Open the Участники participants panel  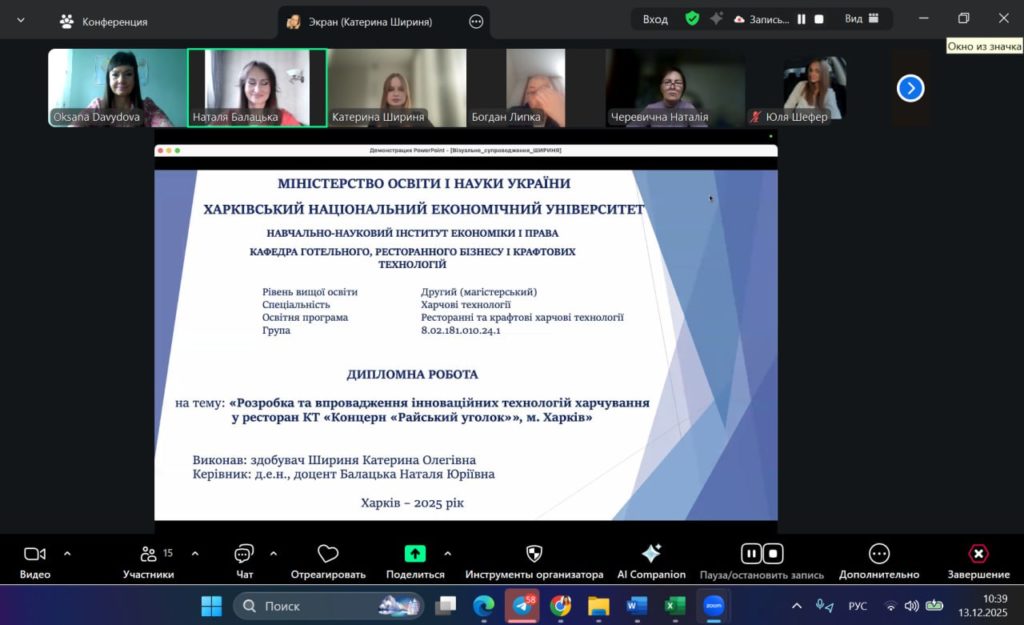(x=148, y=554)
